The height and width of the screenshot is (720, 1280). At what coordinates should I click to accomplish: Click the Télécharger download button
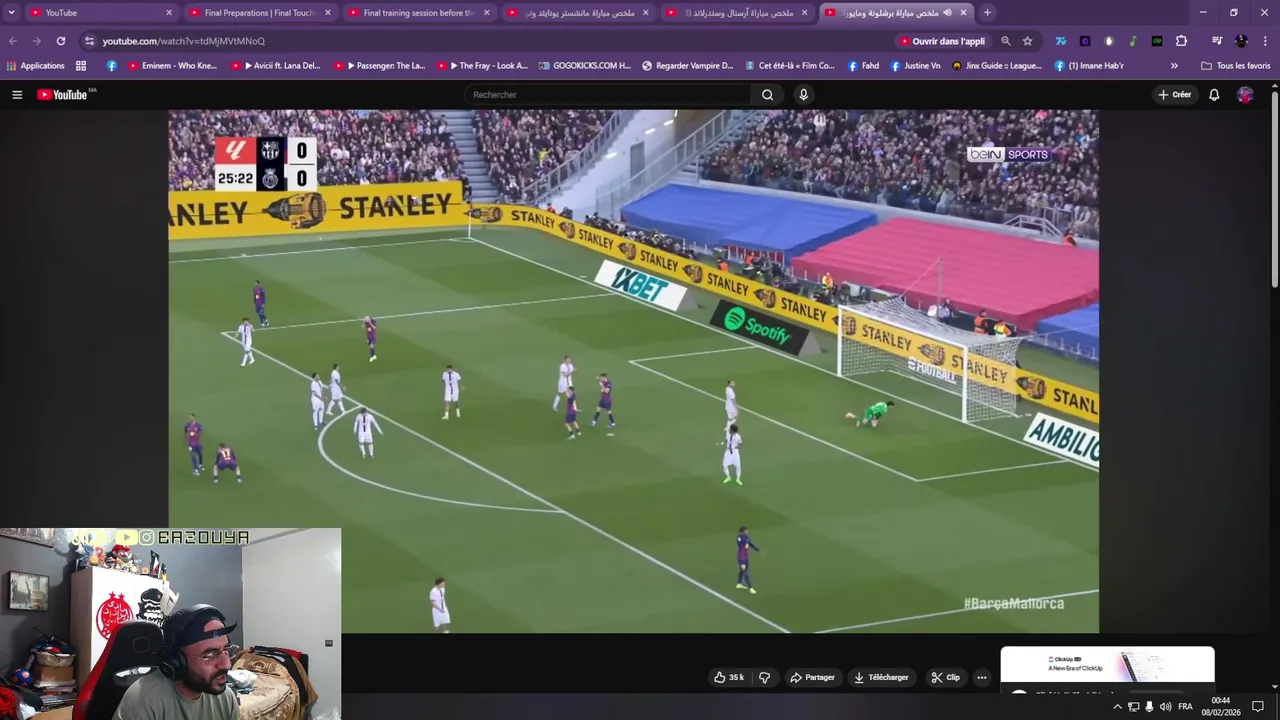(x=881, y=677)
